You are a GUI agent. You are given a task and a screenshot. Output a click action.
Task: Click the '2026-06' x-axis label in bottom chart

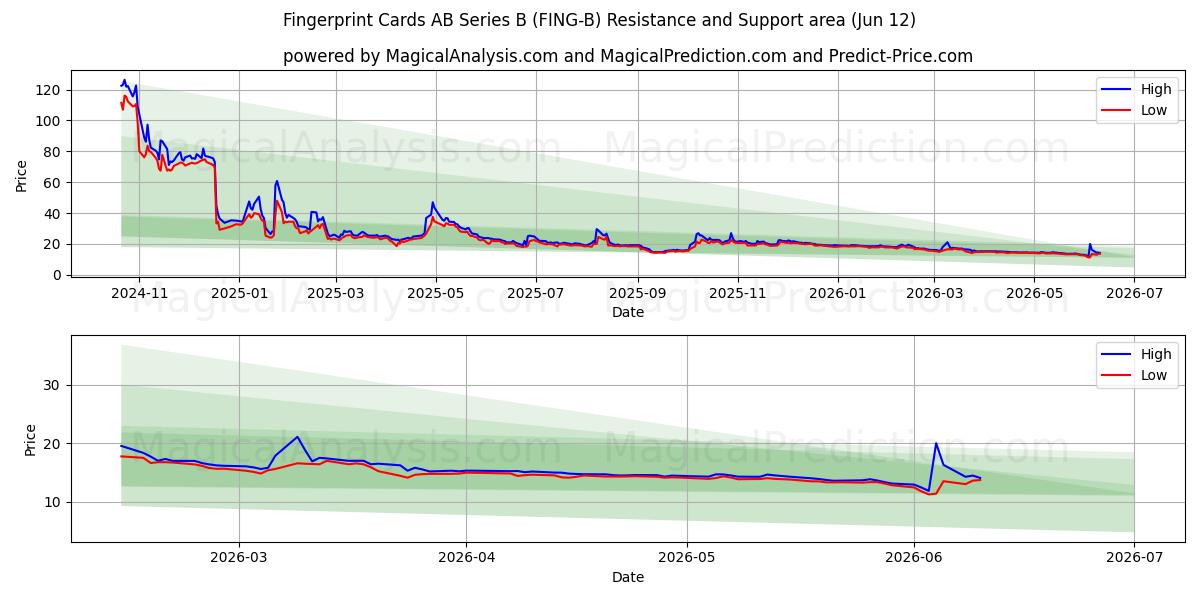click(914, 559)
